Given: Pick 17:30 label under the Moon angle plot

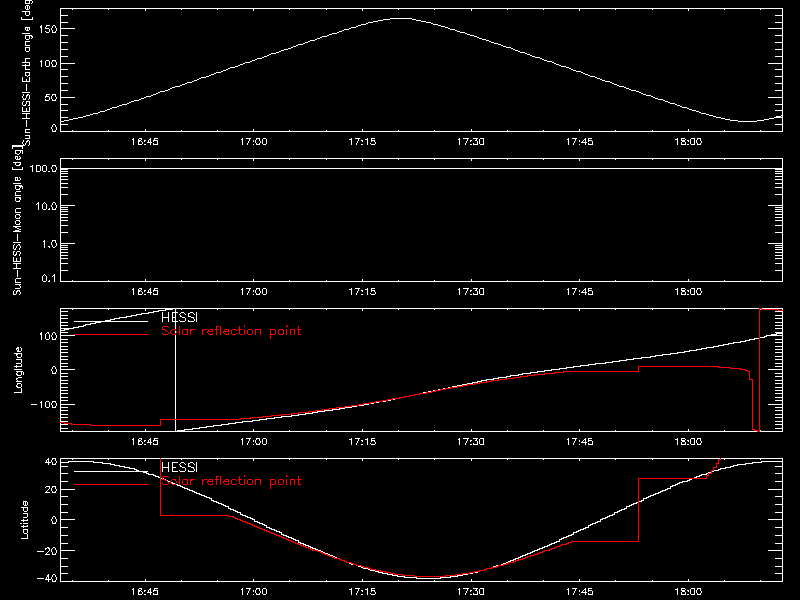Looking at the screenshot, I should point(471,292).
